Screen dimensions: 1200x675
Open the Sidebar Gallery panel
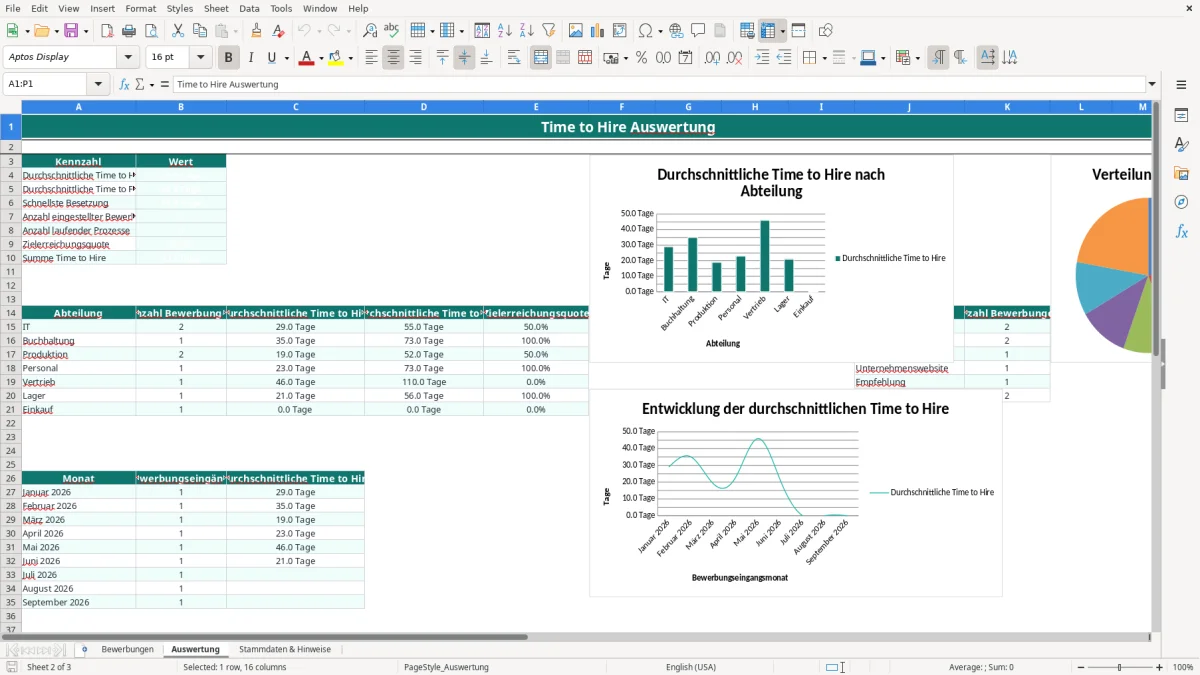tap(1181, 173)
